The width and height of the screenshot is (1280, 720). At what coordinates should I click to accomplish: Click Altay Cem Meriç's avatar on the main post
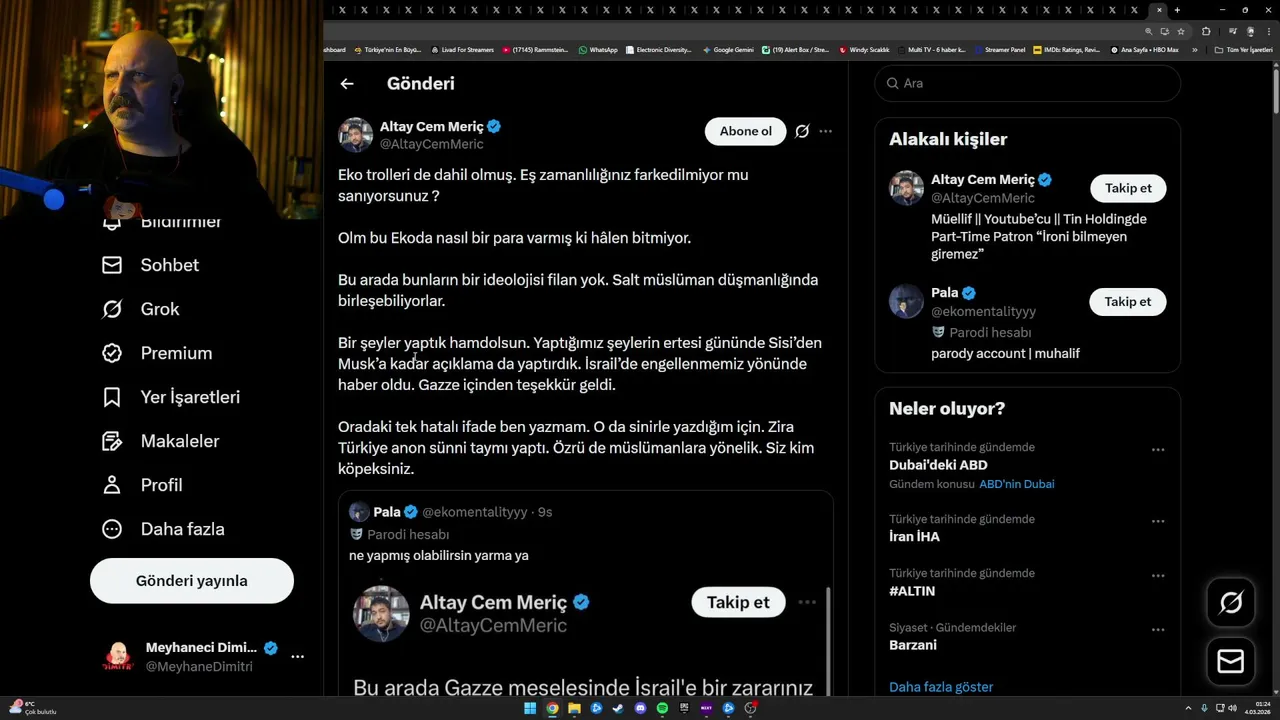tap(355, 135)
